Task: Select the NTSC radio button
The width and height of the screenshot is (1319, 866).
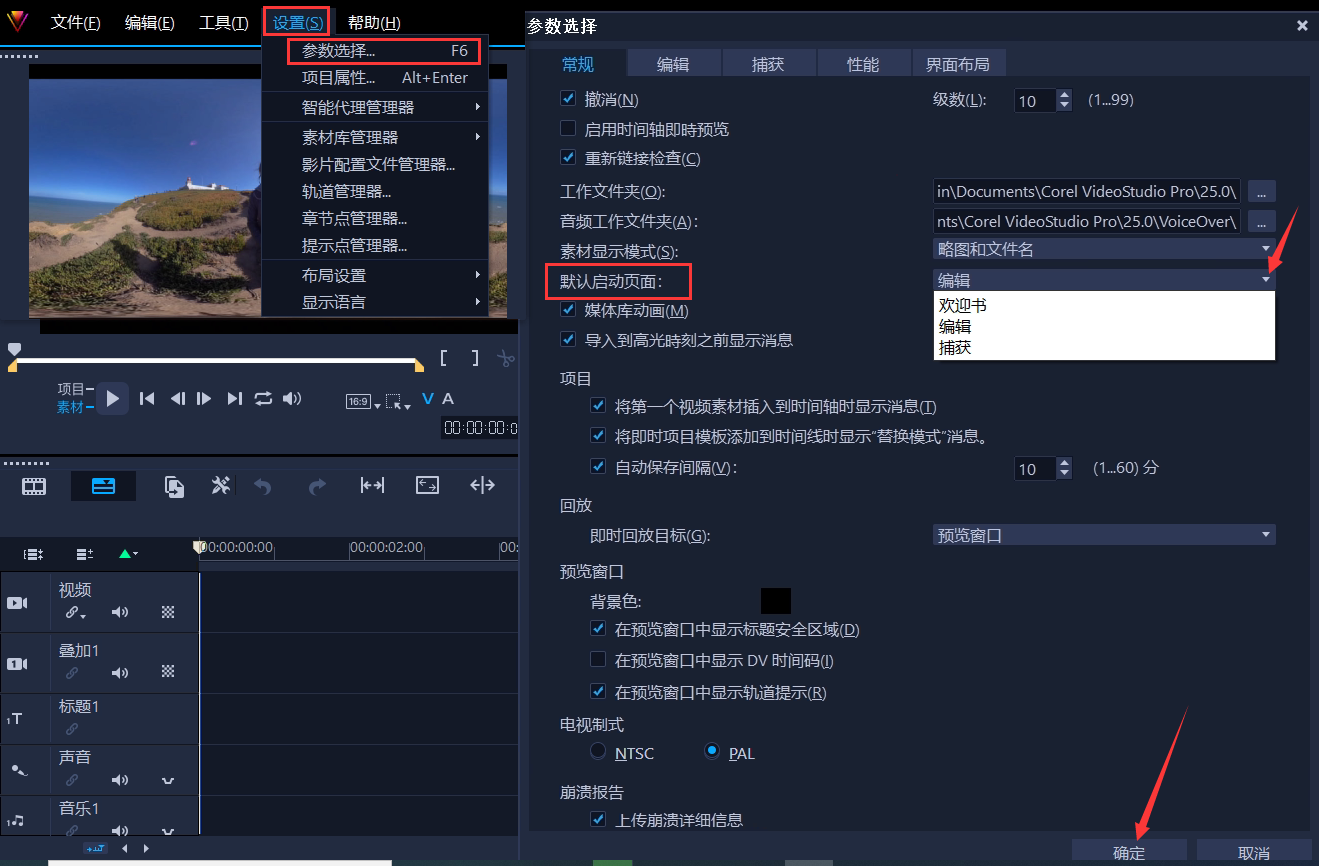Action: (x=598, y=751)
